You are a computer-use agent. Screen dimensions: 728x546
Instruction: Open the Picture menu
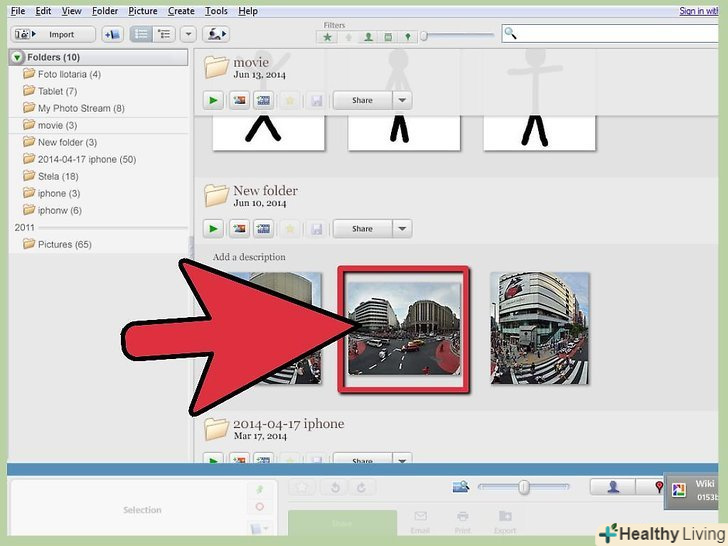pos(143,11)
